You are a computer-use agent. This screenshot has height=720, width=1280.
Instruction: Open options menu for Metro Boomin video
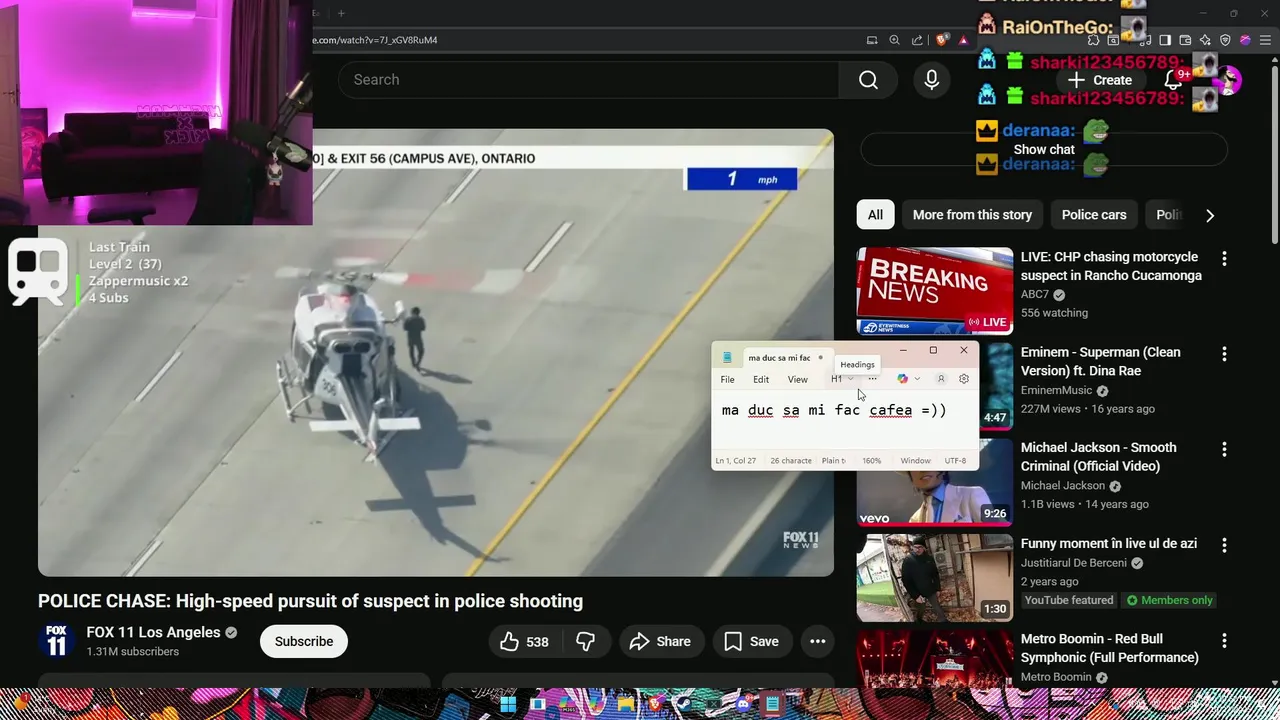[x=1224, y=641]
